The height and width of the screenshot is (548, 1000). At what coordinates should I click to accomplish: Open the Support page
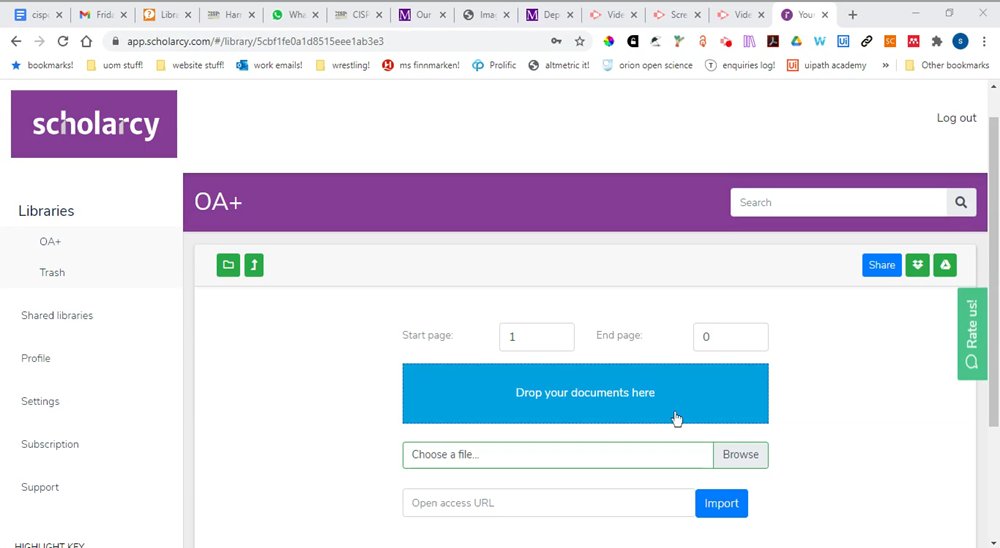click(x=40, y=487)
